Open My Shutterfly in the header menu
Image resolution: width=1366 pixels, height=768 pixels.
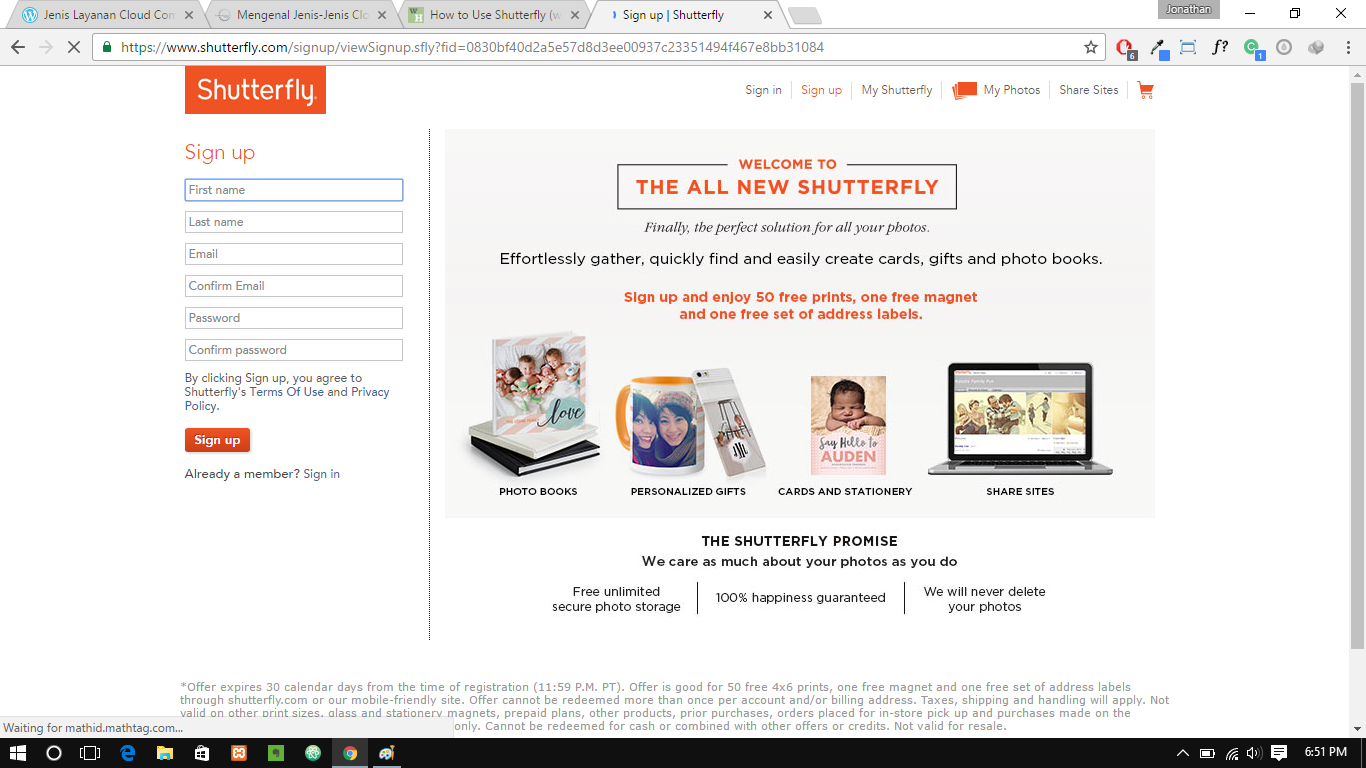pyautogui.click(x=897, y=90)
